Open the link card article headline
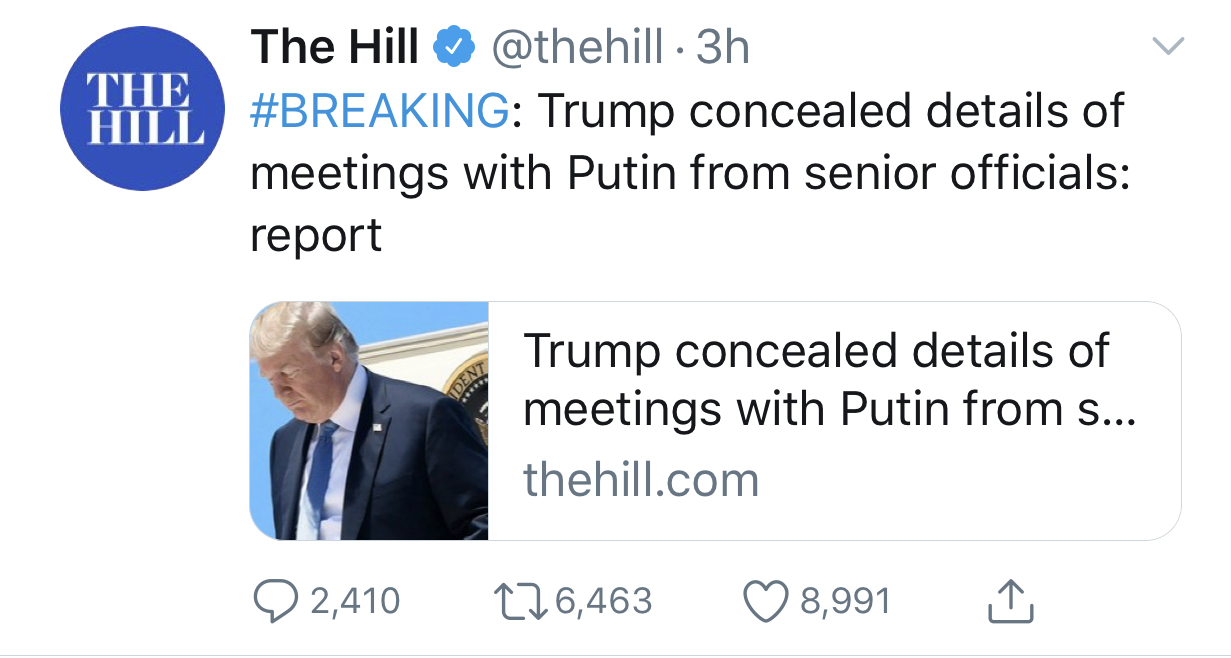 coord(815,379)
